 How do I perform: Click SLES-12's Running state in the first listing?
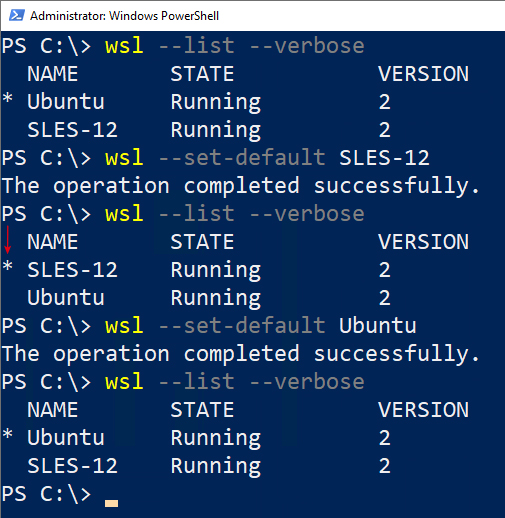[216, 130]
